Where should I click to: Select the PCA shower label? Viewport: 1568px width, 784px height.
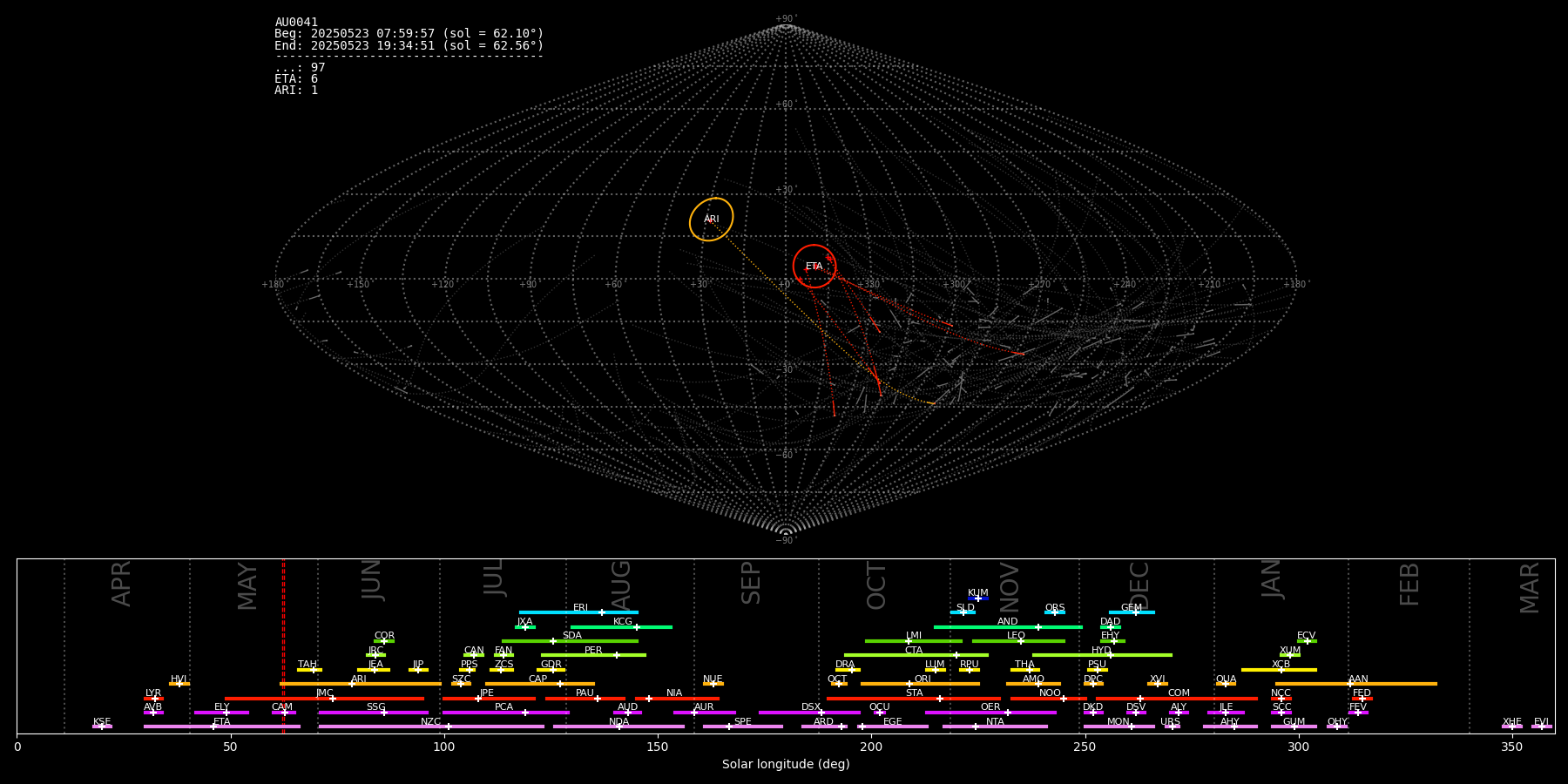[504, 707]
